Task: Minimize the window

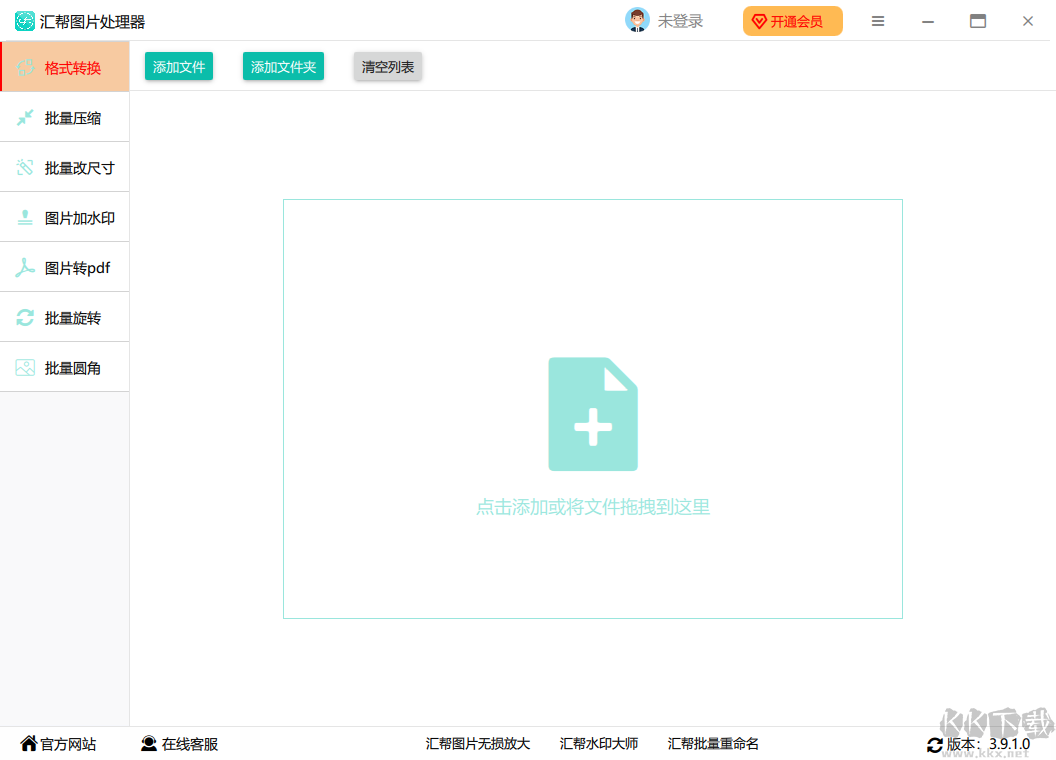Action: click(928, 22)
